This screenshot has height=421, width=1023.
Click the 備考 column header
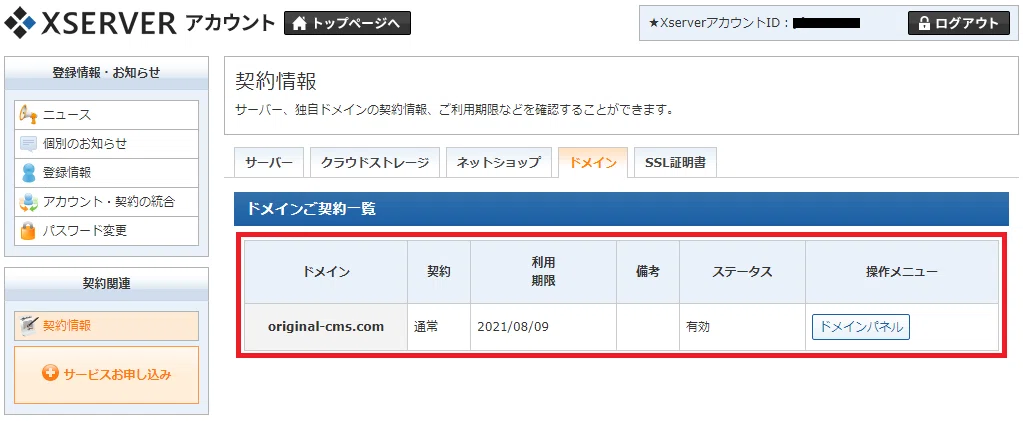pyautogui.click(x=648, y=272)
